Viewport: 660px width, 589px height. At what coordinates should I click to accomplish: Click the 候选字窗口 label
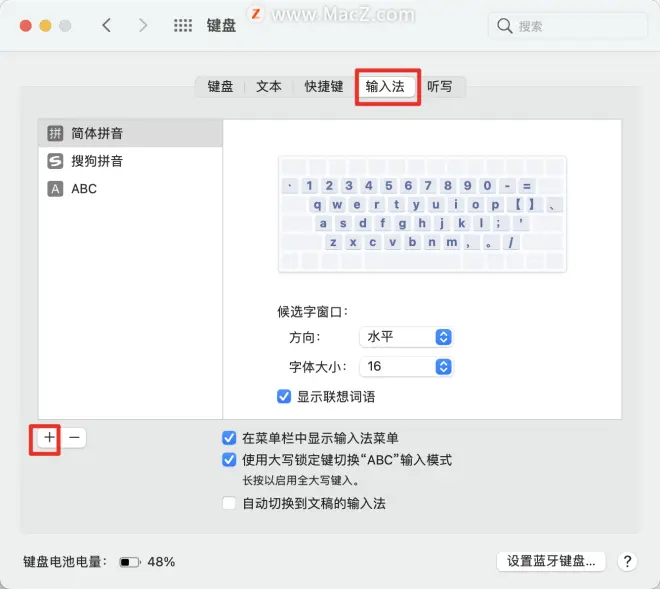(x=312, y=312)
